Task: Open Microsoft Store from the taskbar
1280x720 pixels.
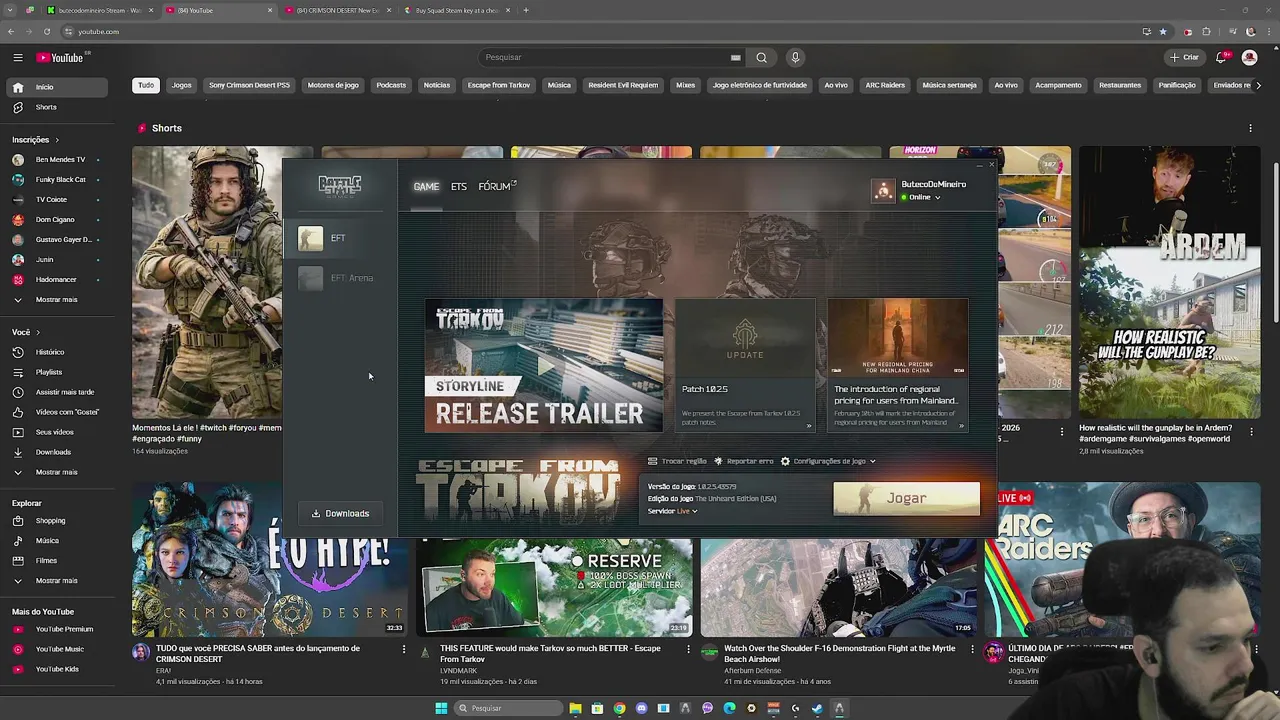Action: [597, 708]
